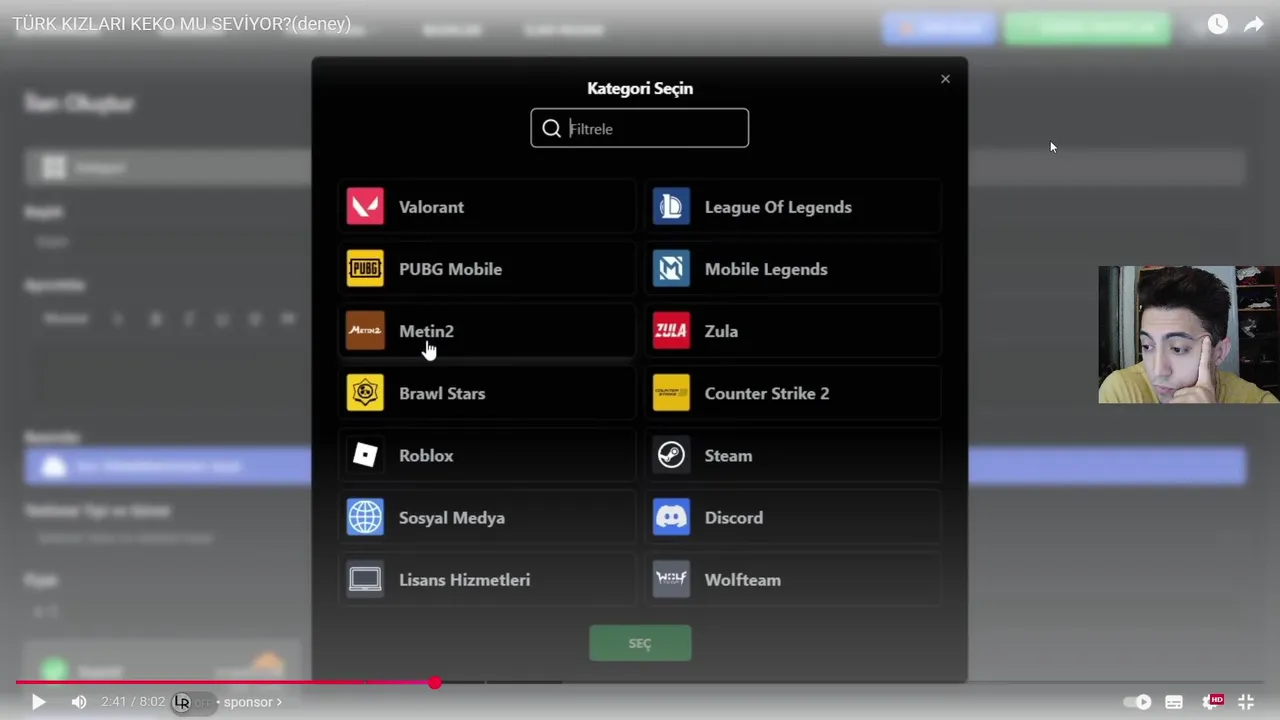Select the Zula label
Screen dimensions: 1280x720
[721, 331]
